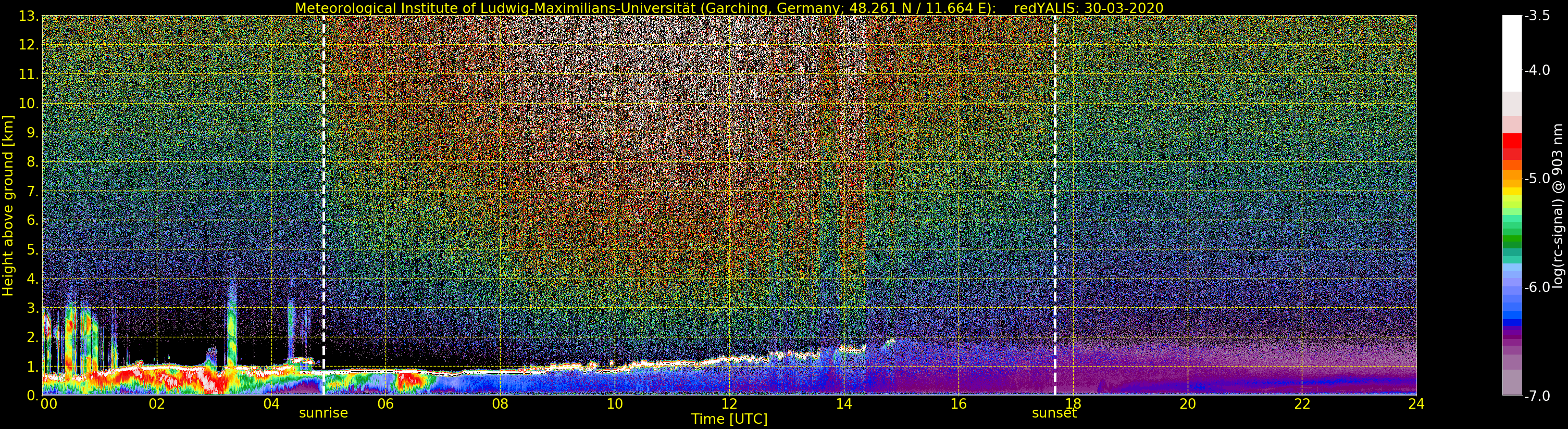This screenshot has width=1568, height=429.
Task: Click the "-6.0" colorbar tick label
Action: coord(1537,287)
